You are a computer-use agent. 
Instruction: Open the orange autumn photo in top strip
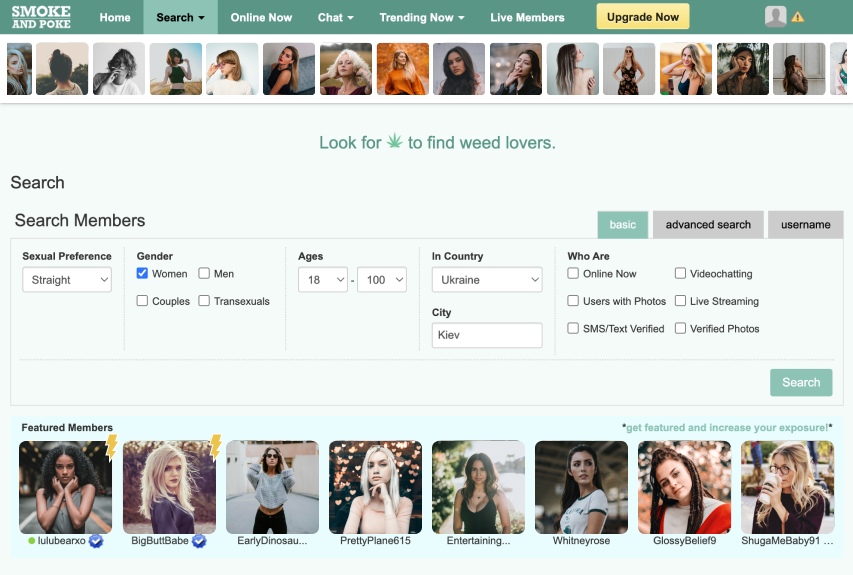(403, 69)
